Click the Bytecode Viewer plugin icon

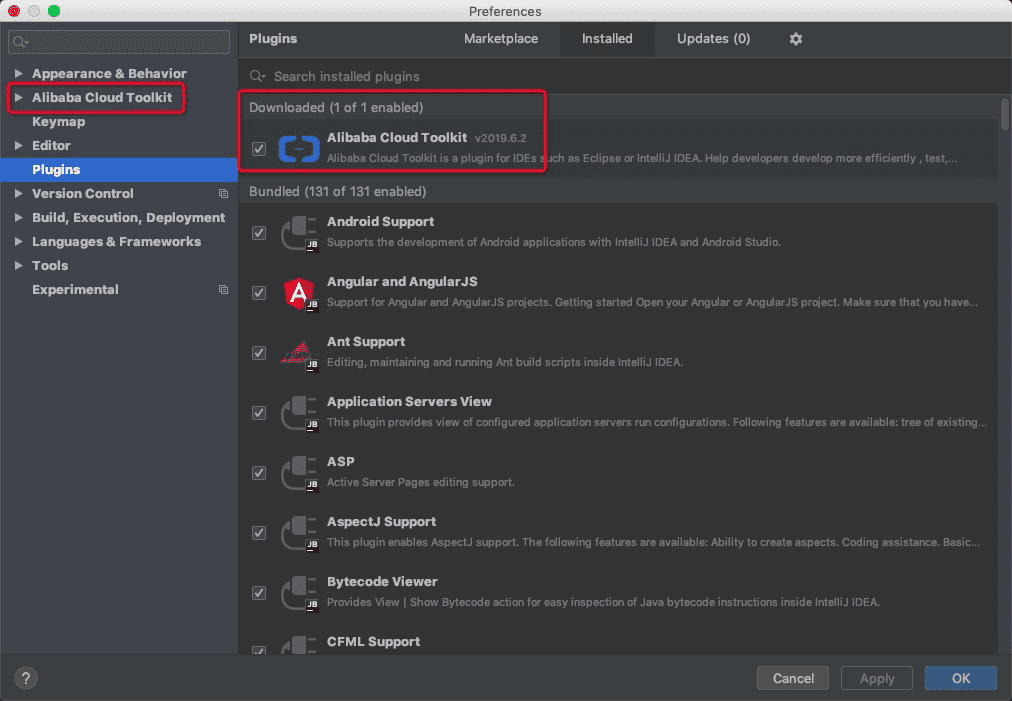298,592
